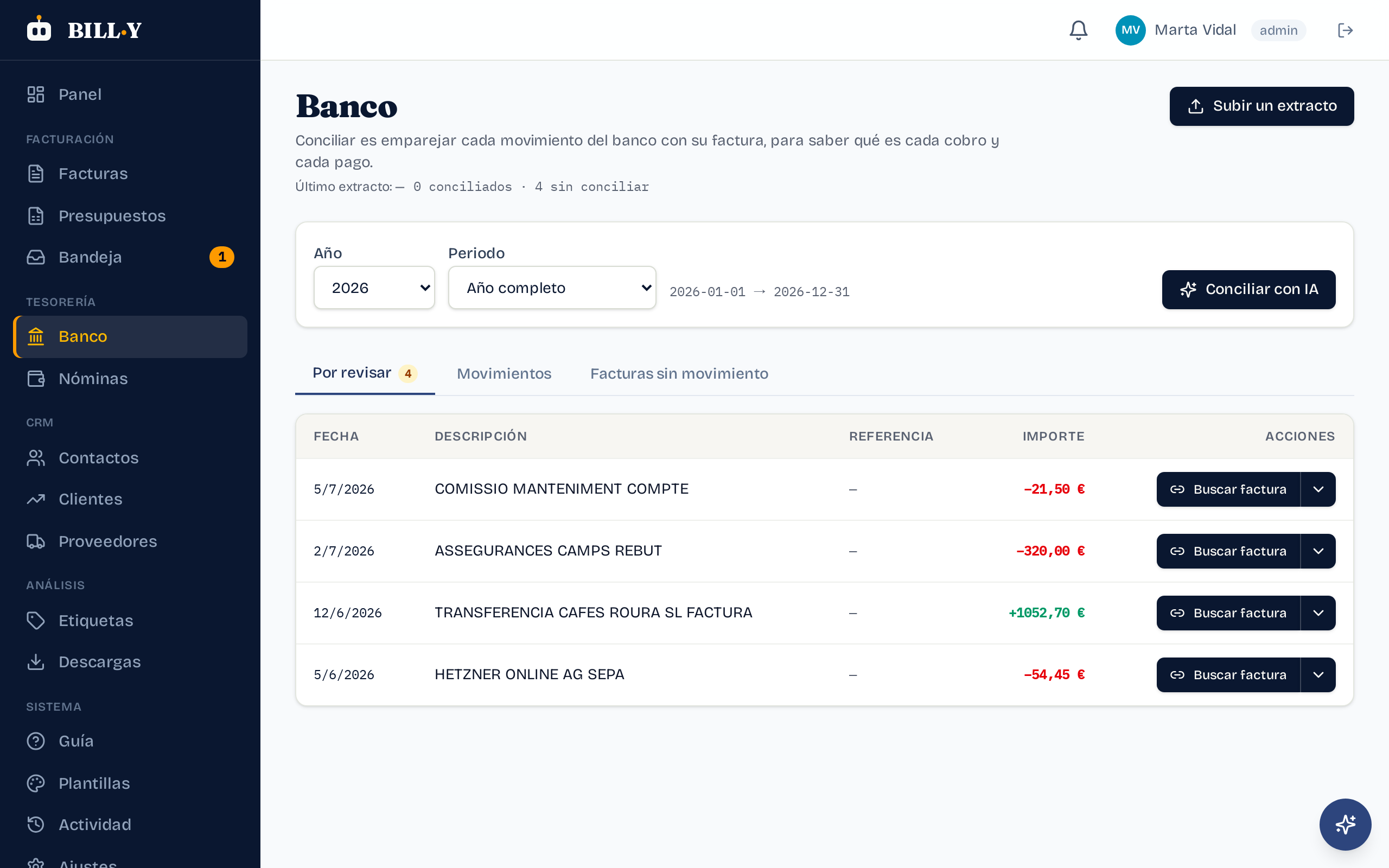Image resolution: width=1389 pixels, height=868 pixels.
Task: Switch to Facturas sin movimiento tab
Action: pos(679,374)
